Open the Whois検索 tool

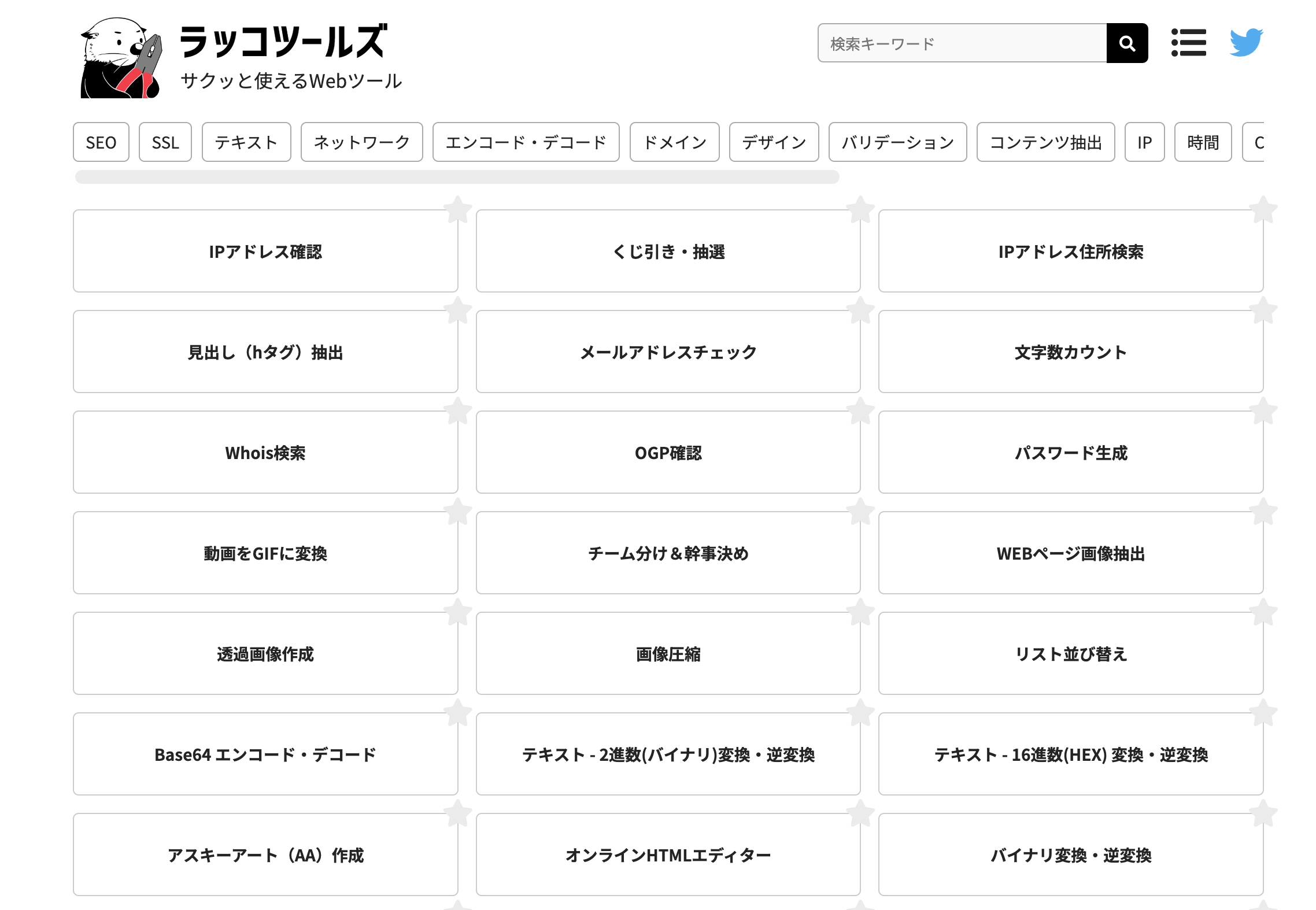265,453
